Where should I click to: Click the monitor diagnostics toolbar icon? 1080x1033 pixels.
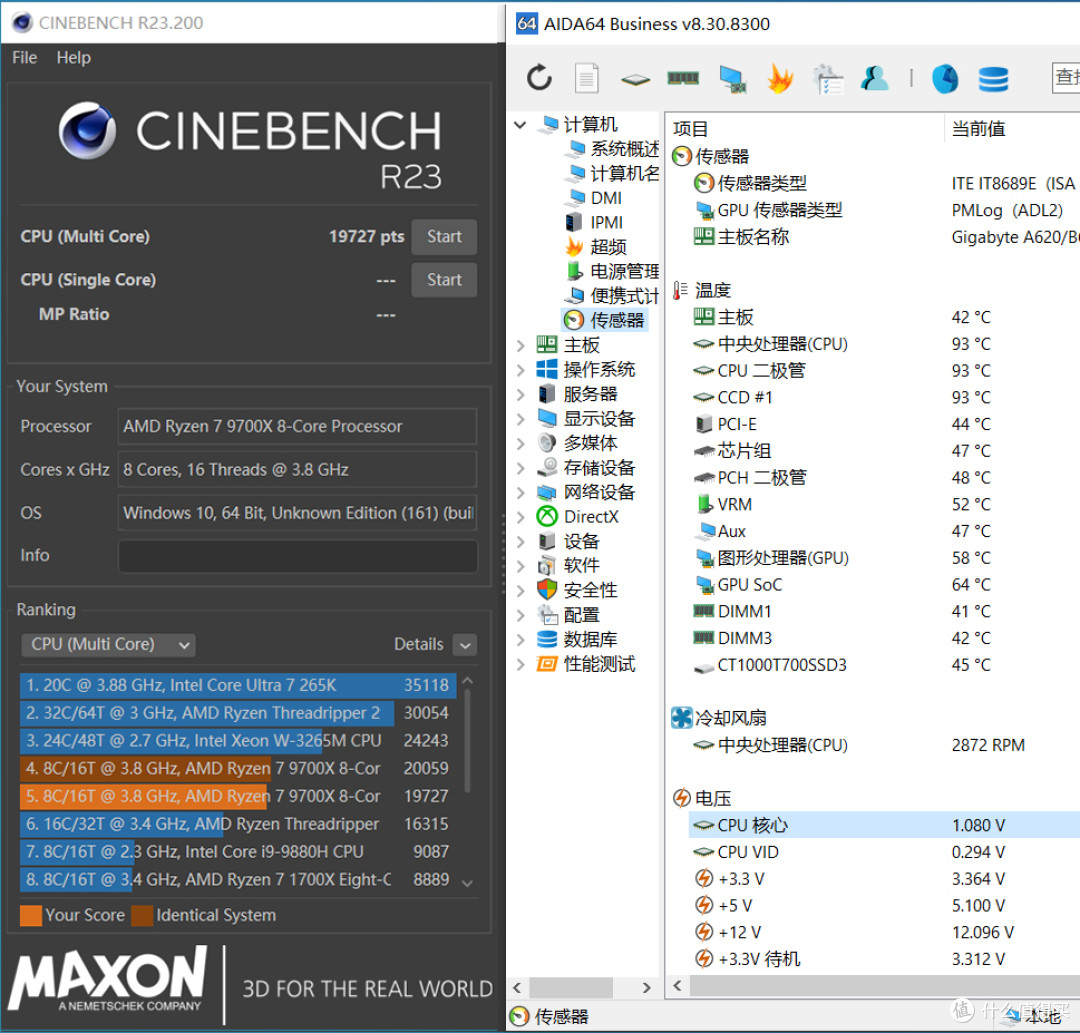pos(732,79)
